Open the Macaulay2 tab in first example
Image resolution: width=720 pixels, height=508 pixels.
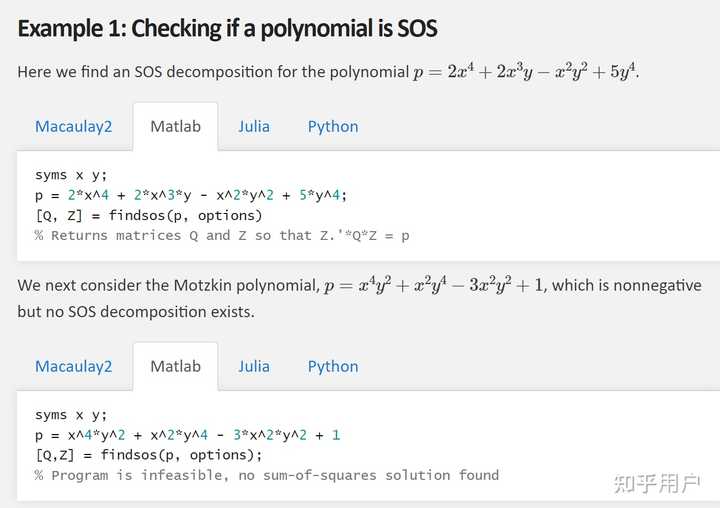(73, 126)
